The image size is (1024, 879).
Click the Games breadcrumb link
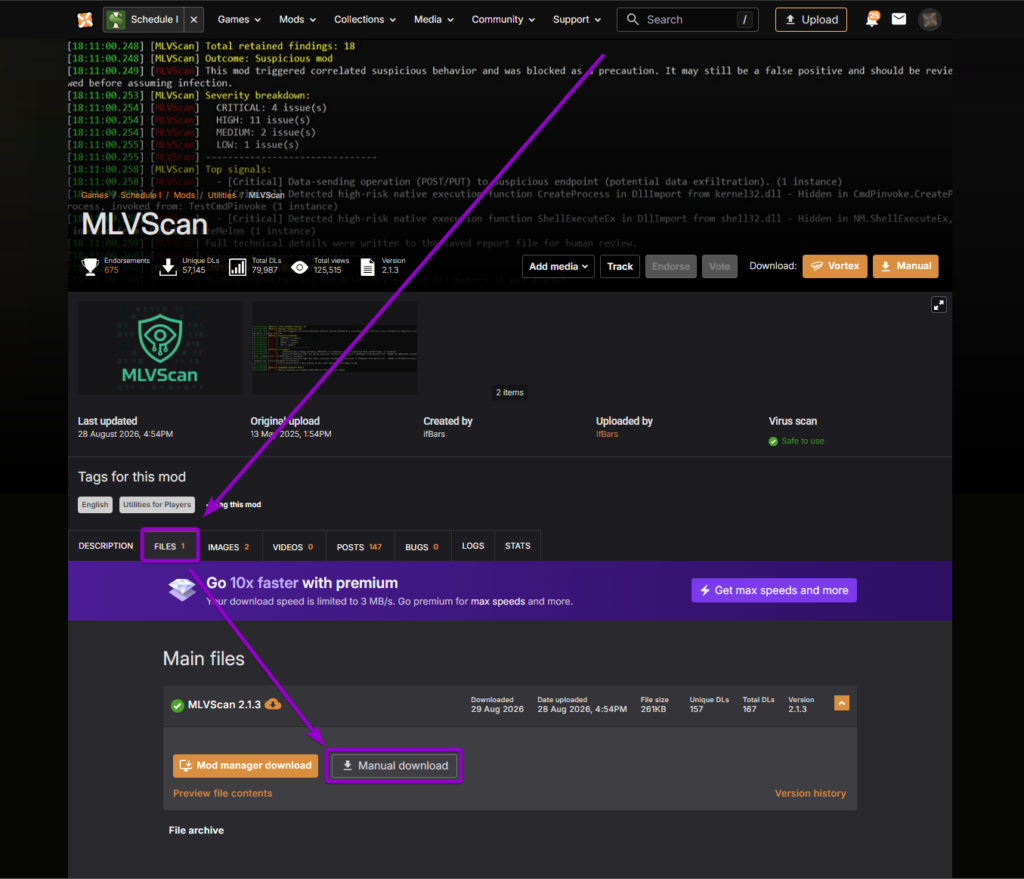95,195
